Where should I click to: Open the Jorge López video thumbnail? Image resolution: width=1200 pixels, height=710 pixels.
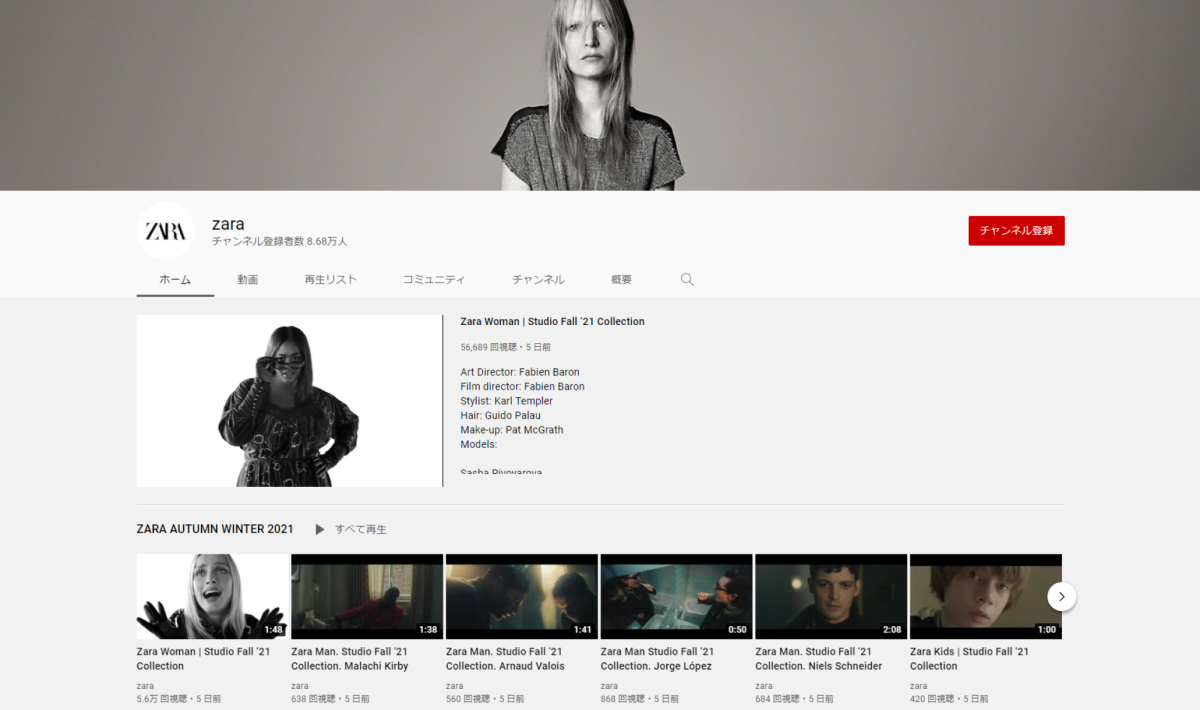(x=676, y=597)
